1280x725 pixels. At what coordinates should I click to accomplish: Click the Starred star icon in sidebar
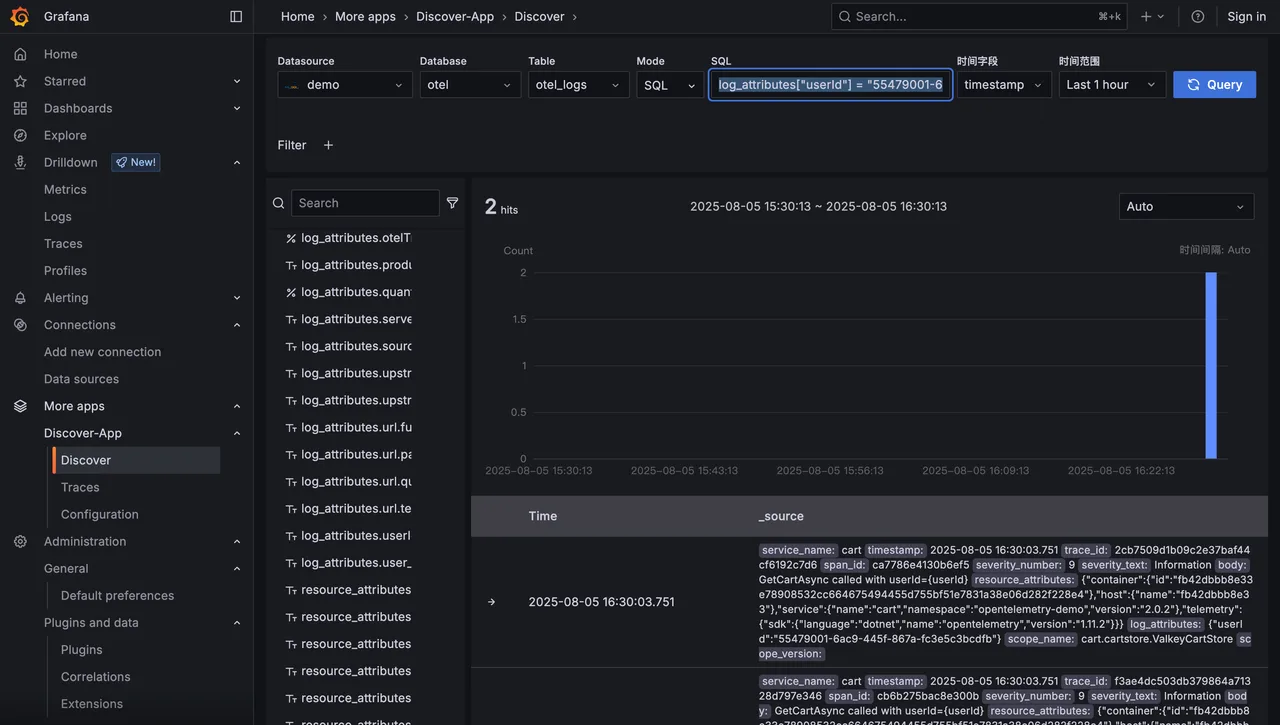coord(20,81)
